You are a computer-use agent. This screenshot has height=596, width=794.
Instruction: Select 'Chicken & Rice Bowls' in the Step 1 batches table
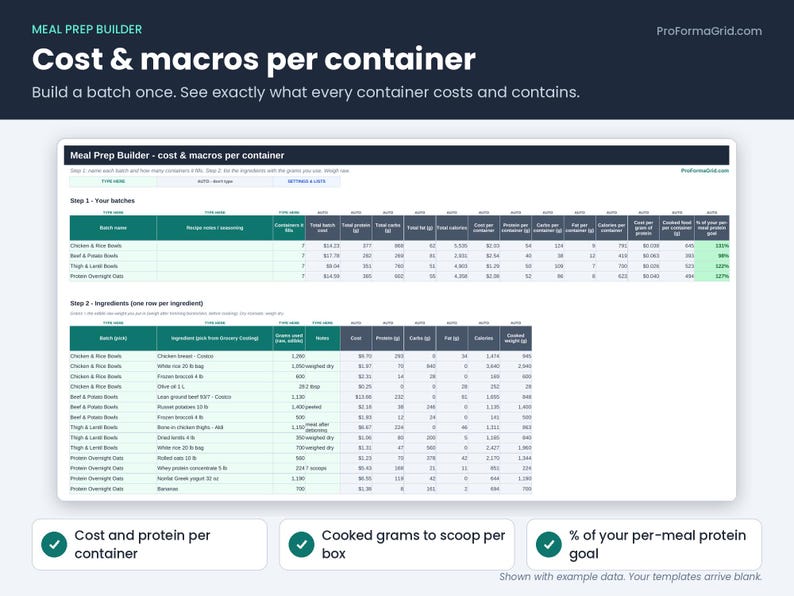(113, 246)
